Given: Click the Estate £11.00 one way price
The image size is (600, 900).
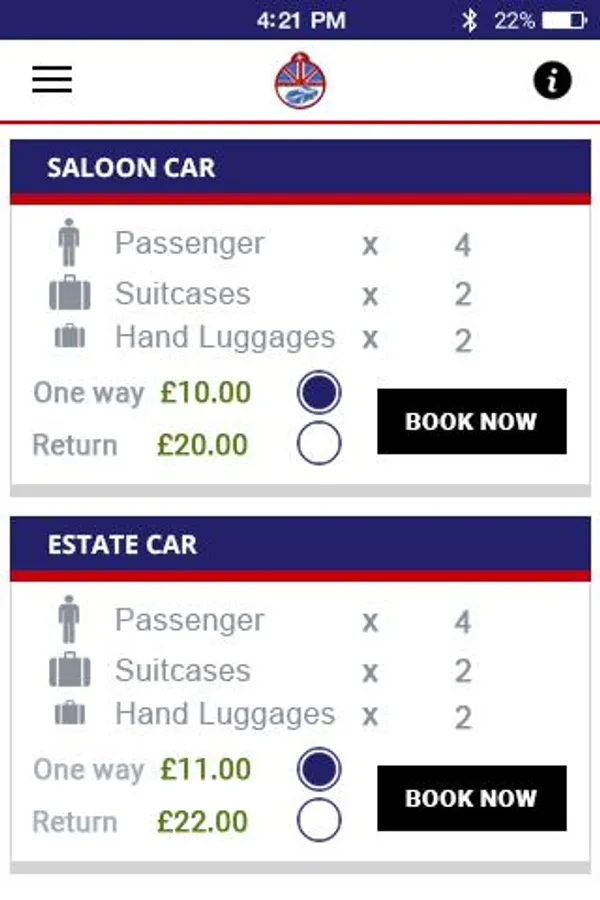Looking at the screenshot, I should point(205,770).
